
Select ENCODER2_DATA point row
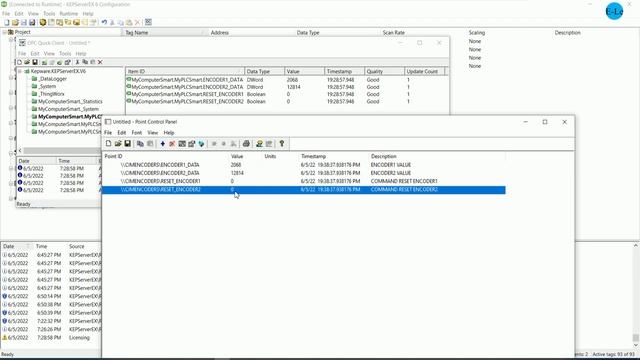click(304, 173)
